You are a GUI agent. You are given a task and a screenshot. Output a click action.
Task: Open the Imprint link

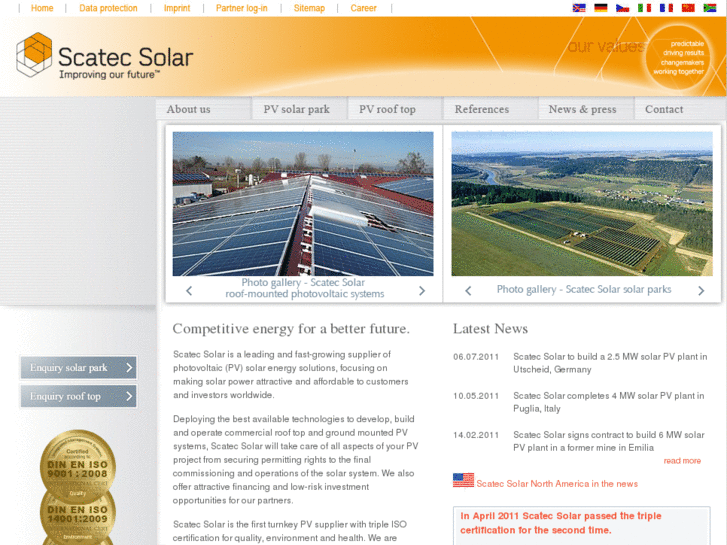point(177,8)
